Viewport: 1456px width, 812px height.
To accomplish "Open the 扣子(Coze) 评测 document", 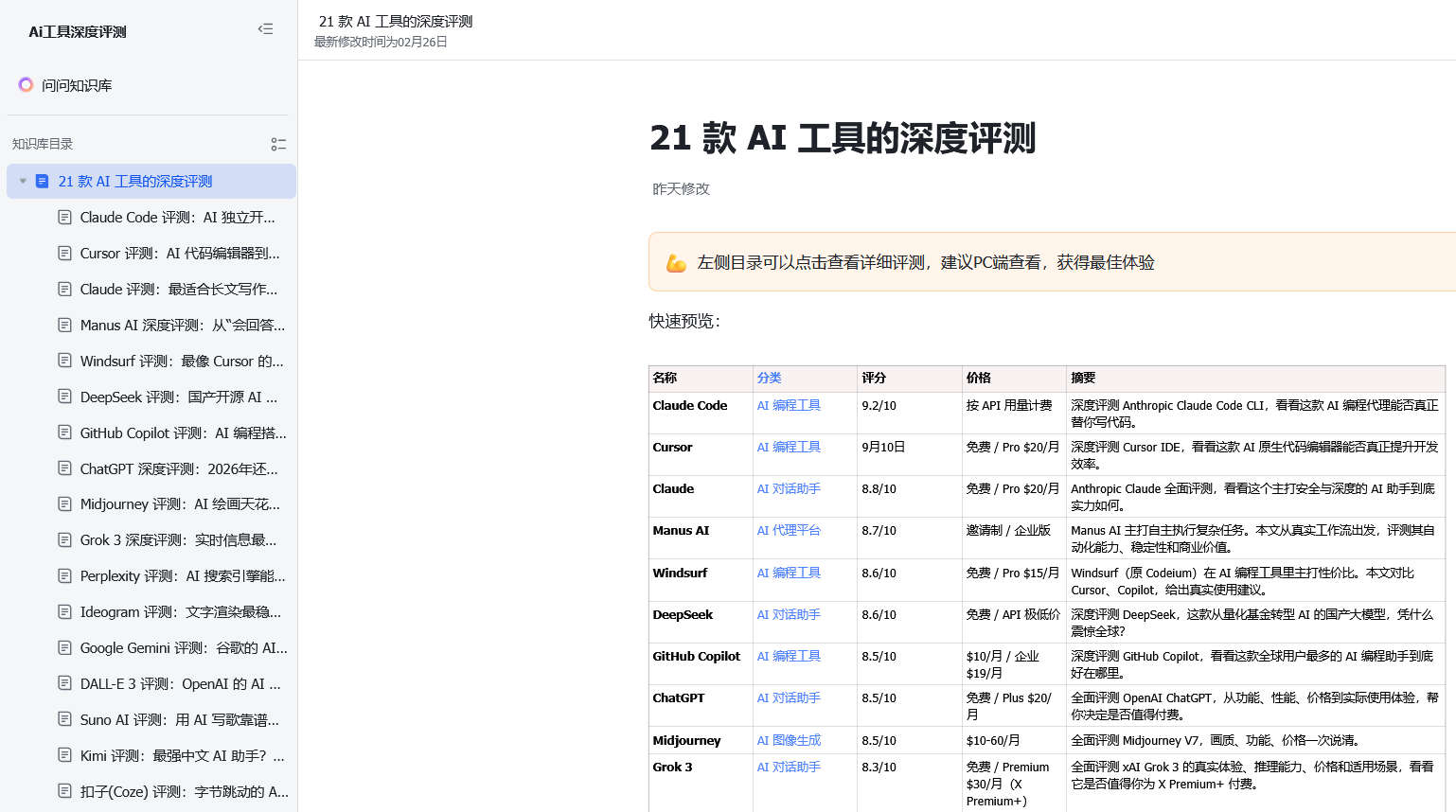I will pyautogui.click(x=185, y=792).
